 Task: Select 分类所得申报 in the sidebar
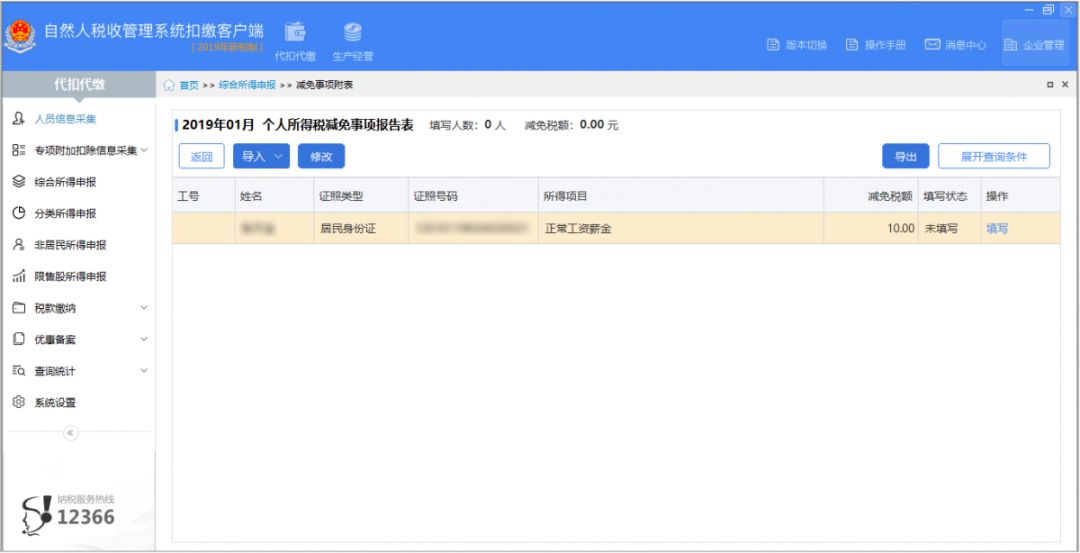[65, 214]
